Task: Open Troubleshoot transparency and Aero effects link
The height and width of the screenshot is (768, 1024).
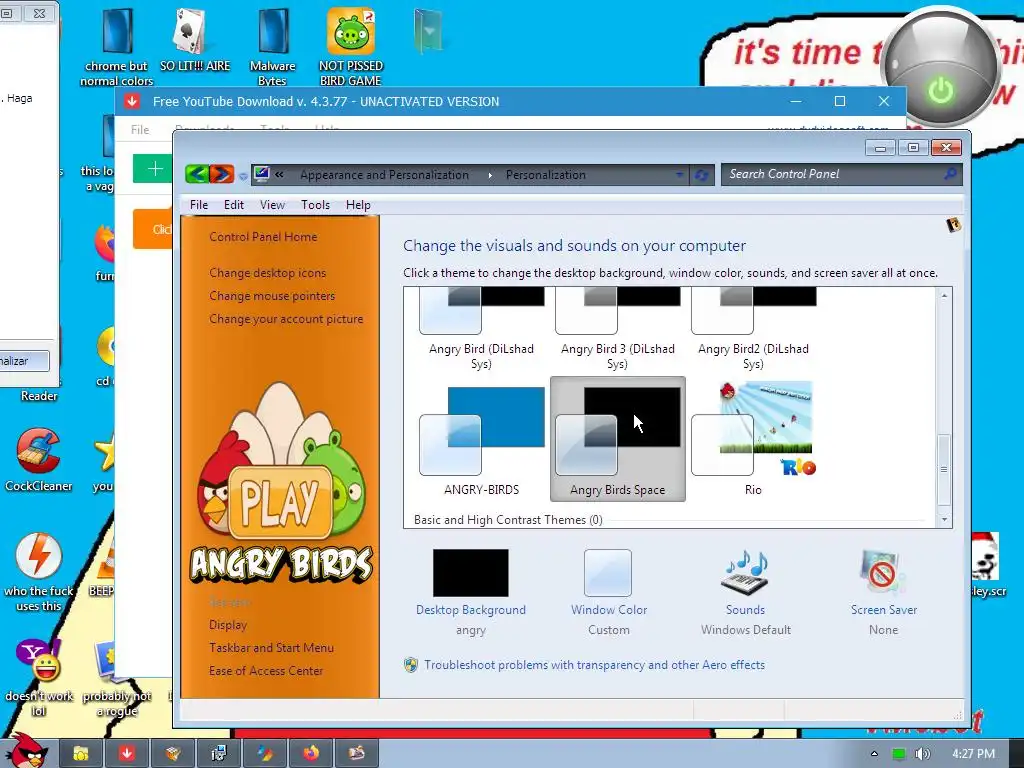Action: coord(594,665)
